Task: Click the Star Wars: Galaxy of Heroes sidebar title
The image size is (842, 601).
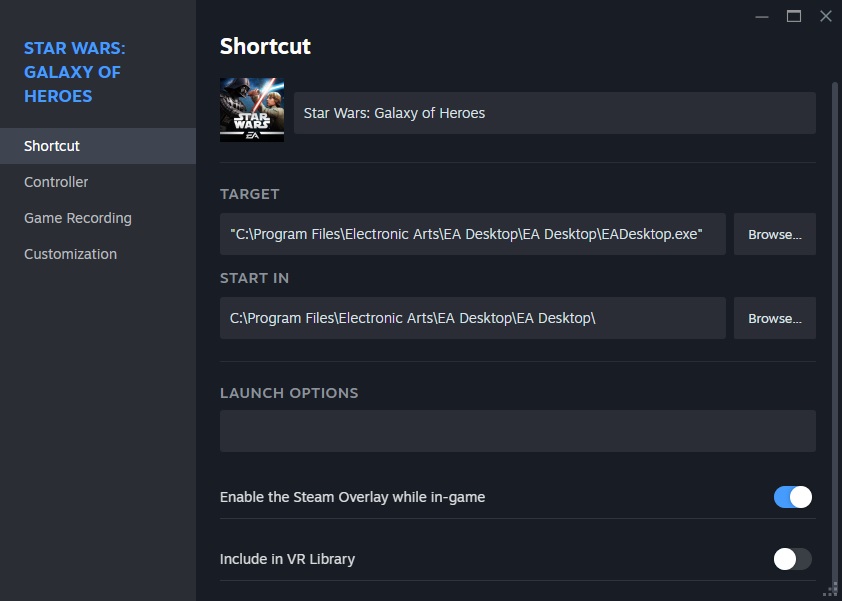Action: [x=74, y=72]
